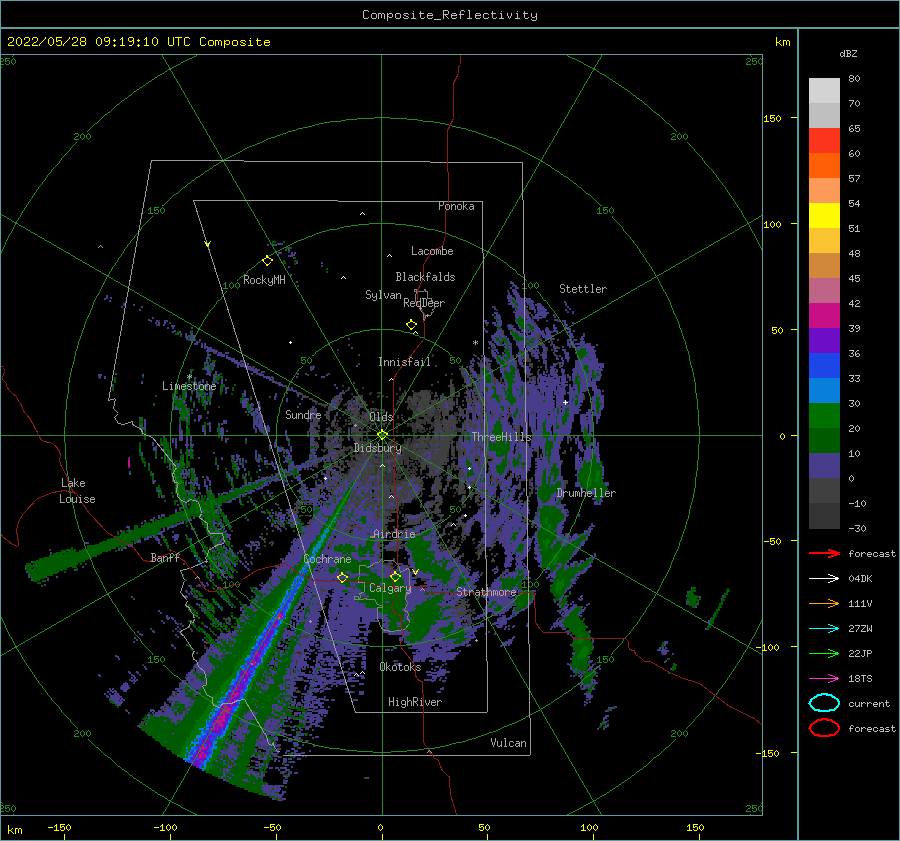Click the yellow diamond marker near RedDeer
900x841 pixels.
(x=412, y=325)
